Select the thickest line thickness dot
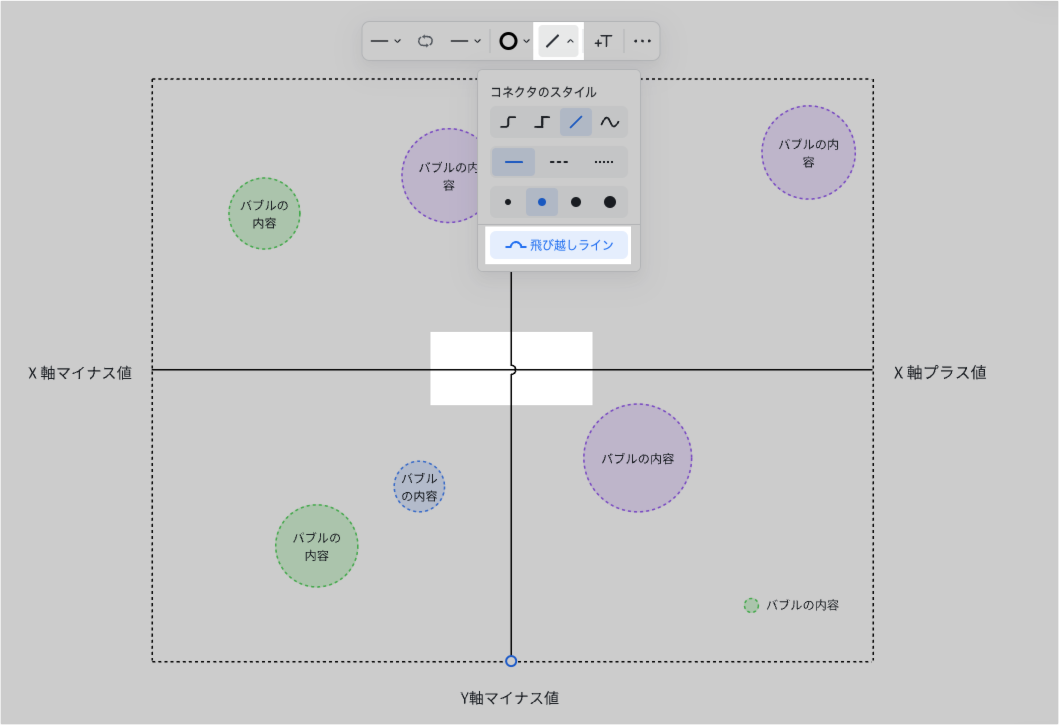 point(610,202)
